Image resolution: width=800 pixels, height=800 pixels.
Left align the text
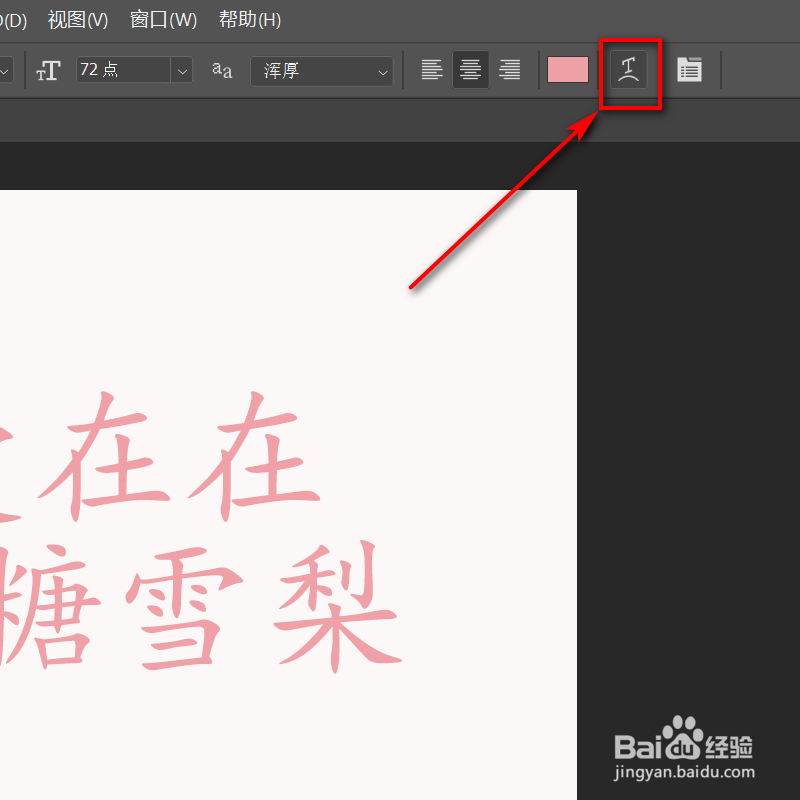coord(432,70)
